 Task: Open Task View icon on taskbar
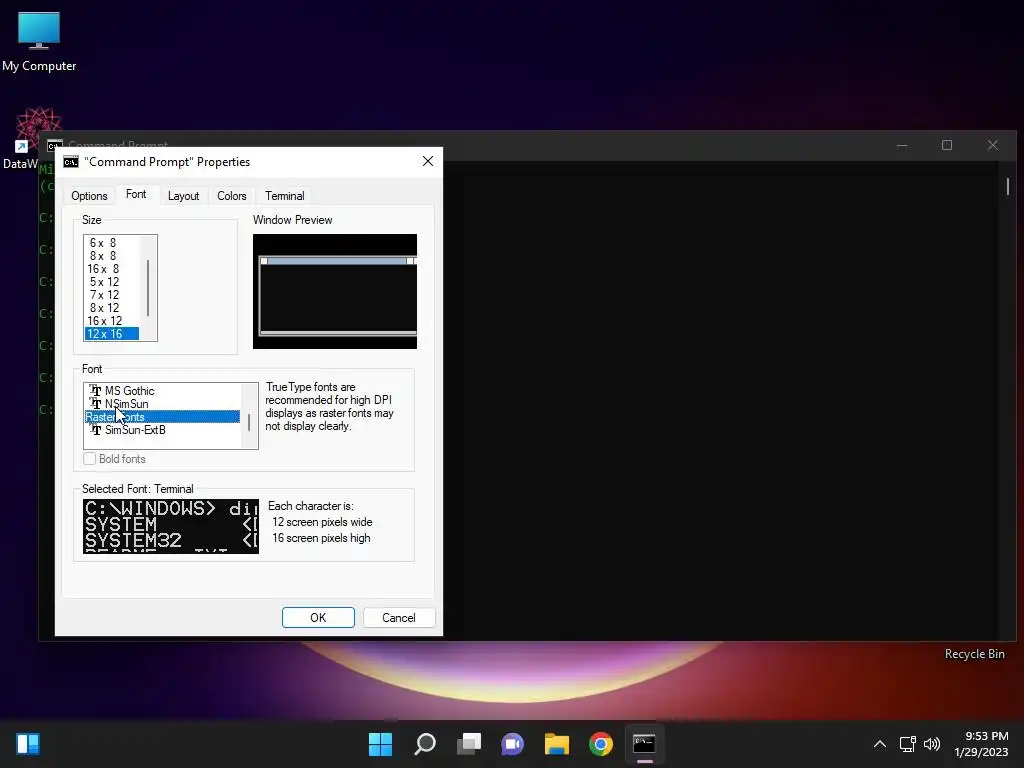pyautogui.click(x=469, y=744)
